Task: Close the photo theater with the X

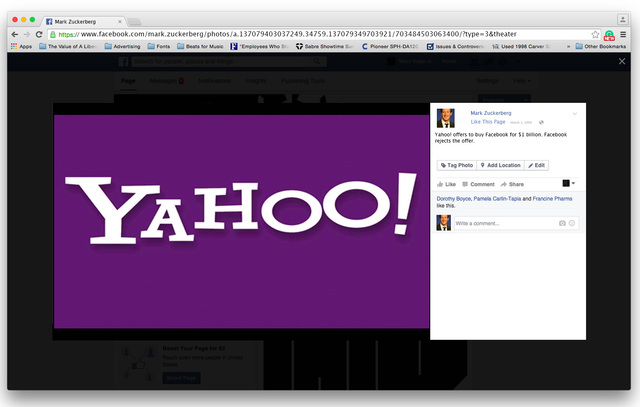Action: pos(622,61)
